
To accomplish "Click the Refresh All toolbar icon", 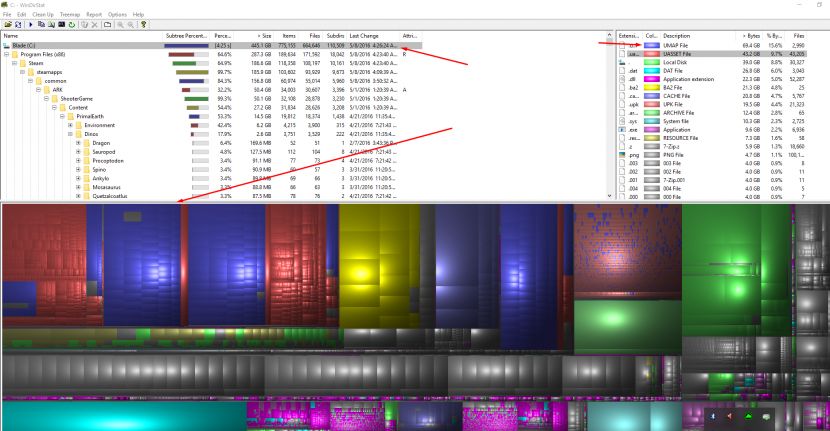I will [18, 24].
